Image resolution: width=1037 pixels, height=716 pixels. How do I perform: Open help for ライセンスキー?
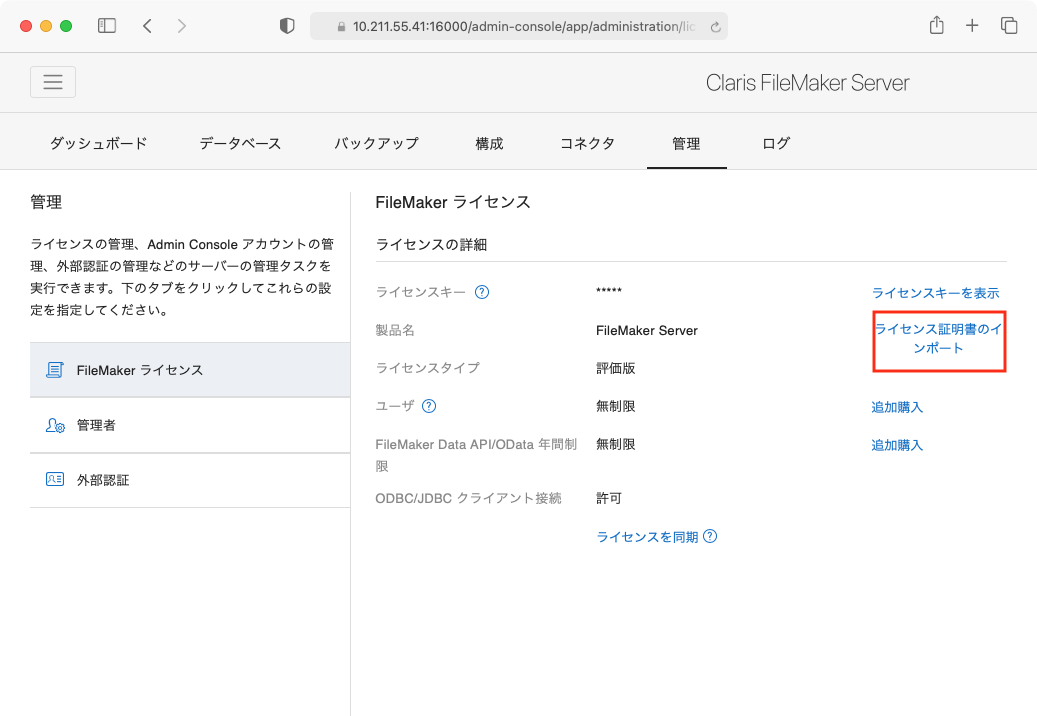482,291
